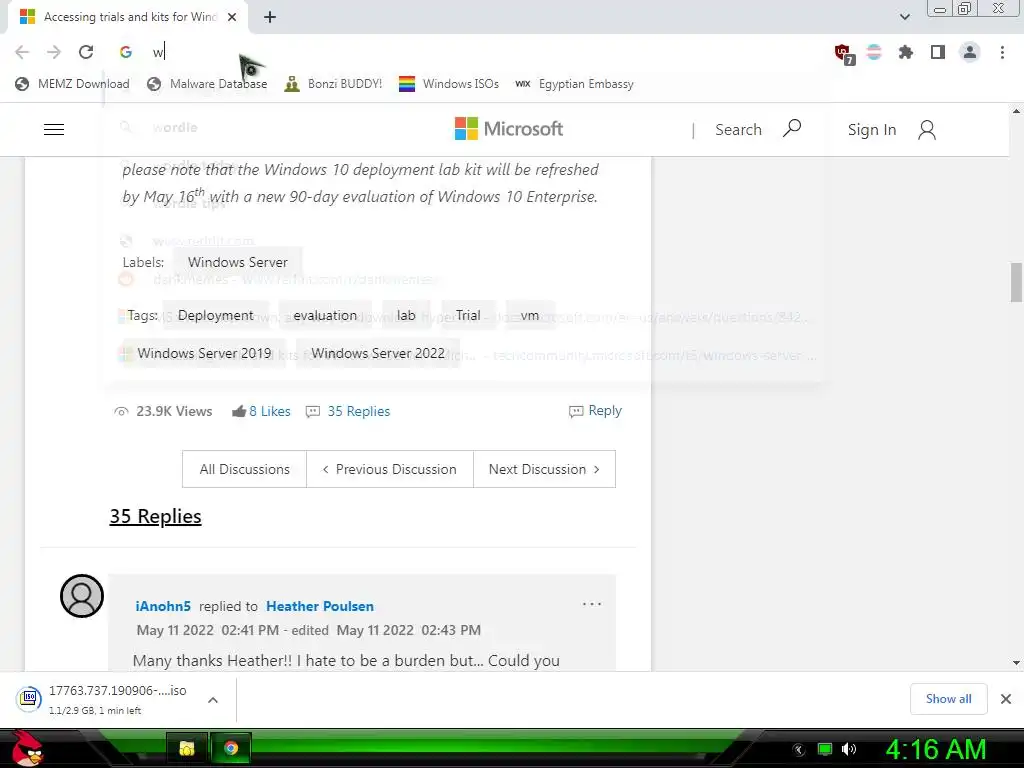This screenshot has width=1024, height=768.
Task: Open the Extensions puzzle icon
Action: 906,52
